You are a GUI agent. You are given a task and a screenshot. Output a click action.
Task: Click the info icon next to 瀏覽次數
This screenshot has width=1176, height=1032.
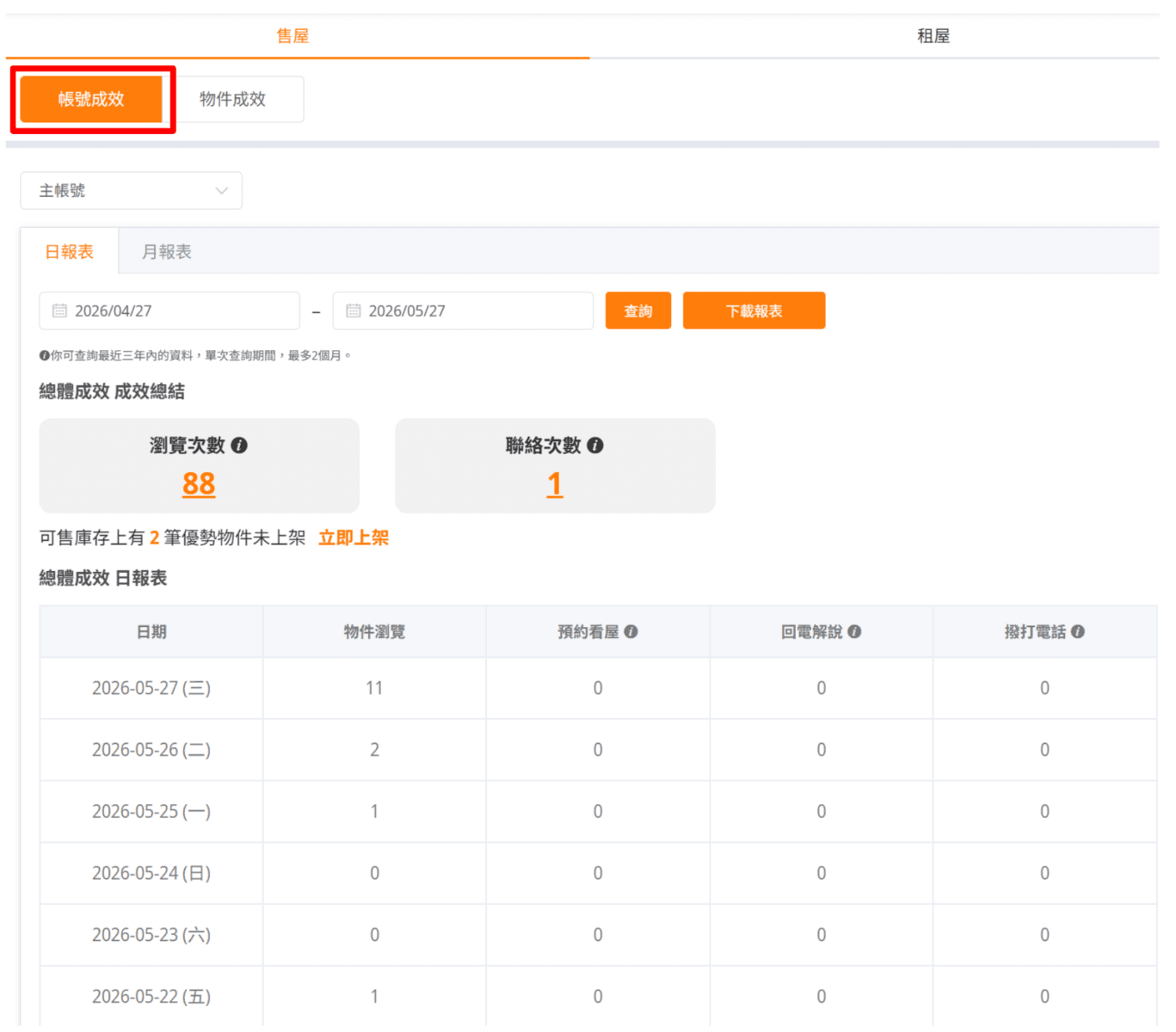coord(239,445)
